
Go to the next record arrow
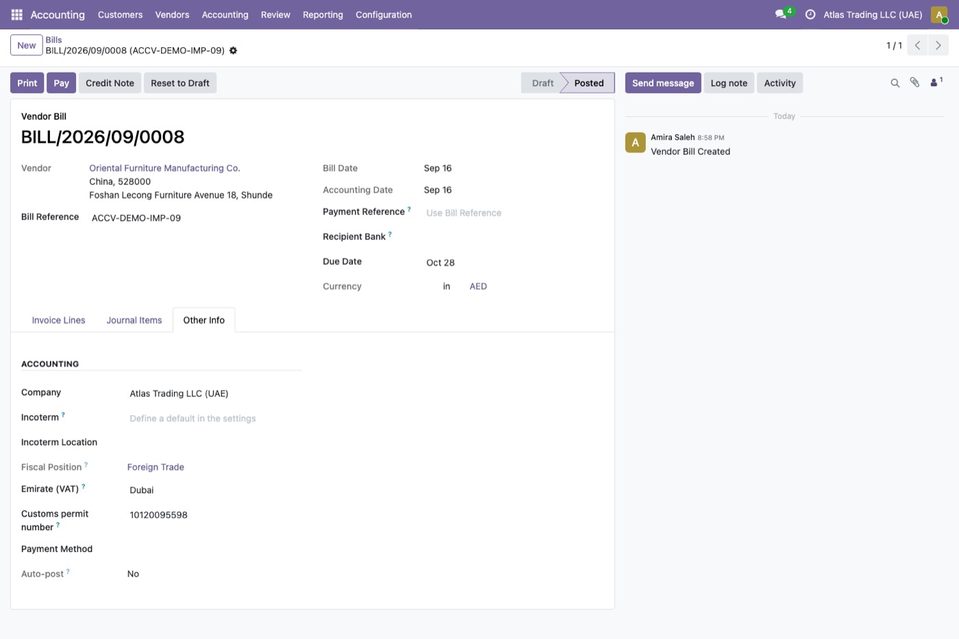point(938,45)
